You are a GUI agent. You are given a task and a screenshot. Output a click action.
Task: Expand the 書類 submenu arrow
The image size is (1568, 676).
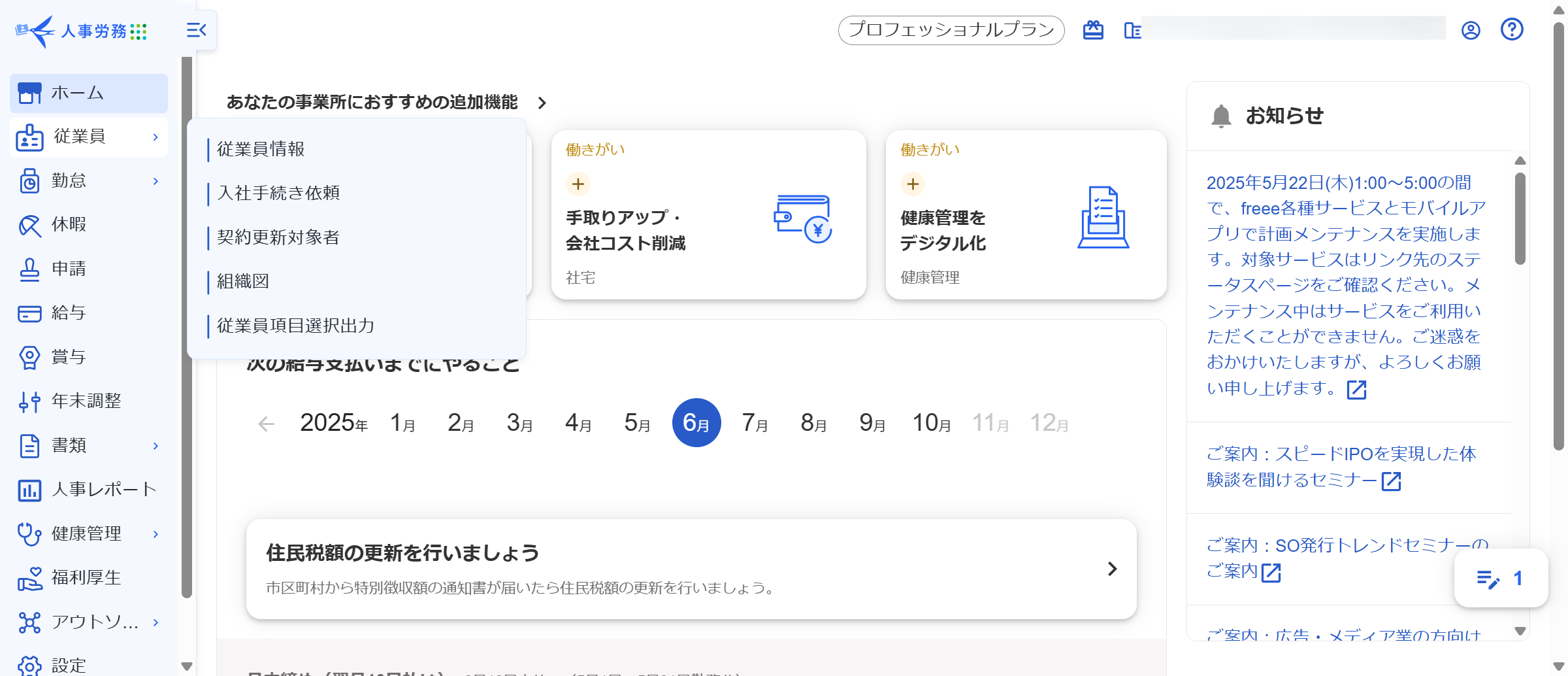click(155, 446)
